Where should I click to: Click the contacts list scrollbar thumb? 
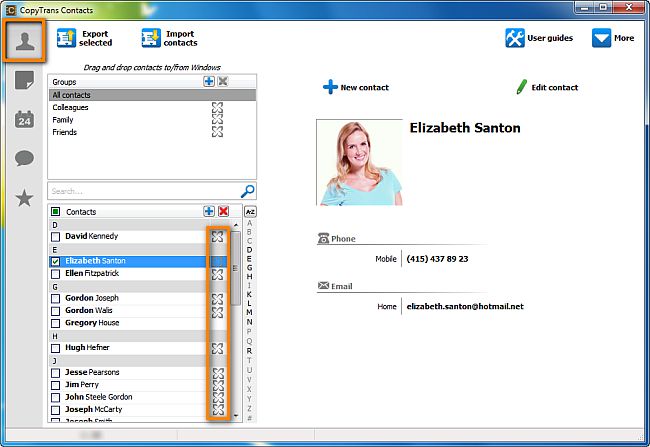click(235, 269)
